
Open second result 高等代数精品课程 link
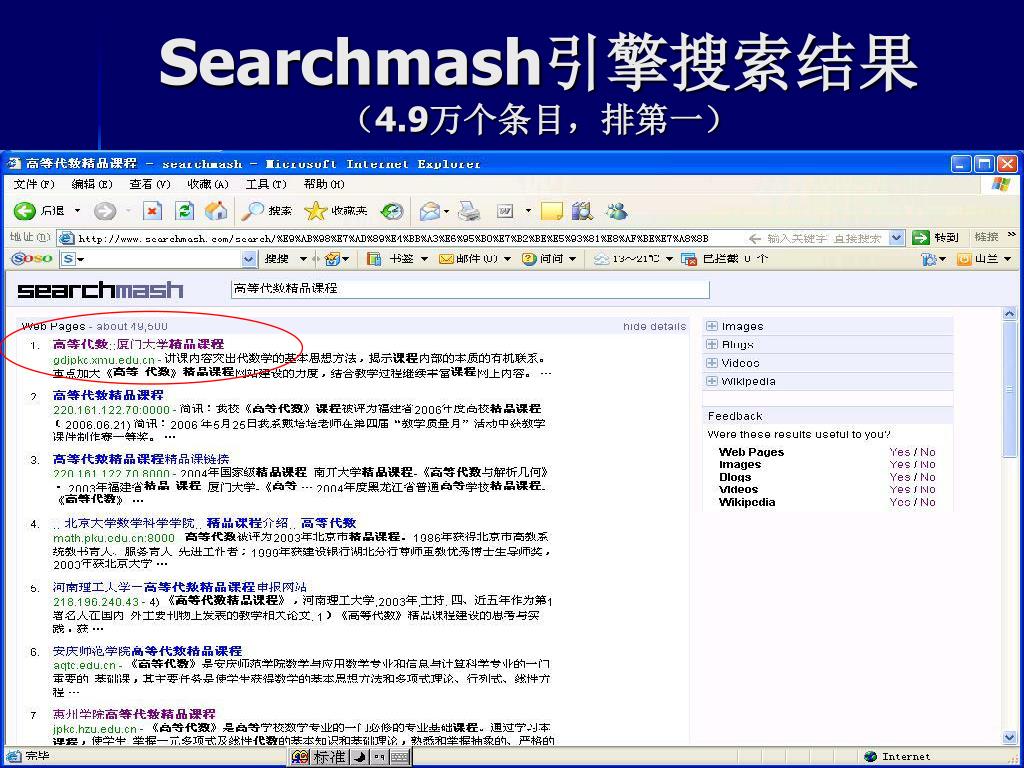pos(108,394)
